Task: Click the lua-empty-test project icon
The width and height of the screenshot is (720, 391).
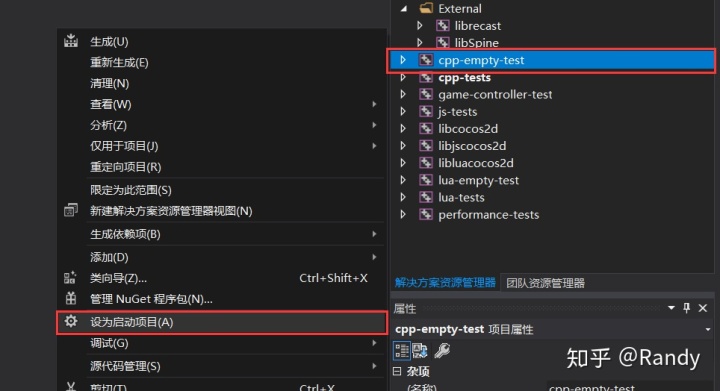Action: click(x=426, y=180)
